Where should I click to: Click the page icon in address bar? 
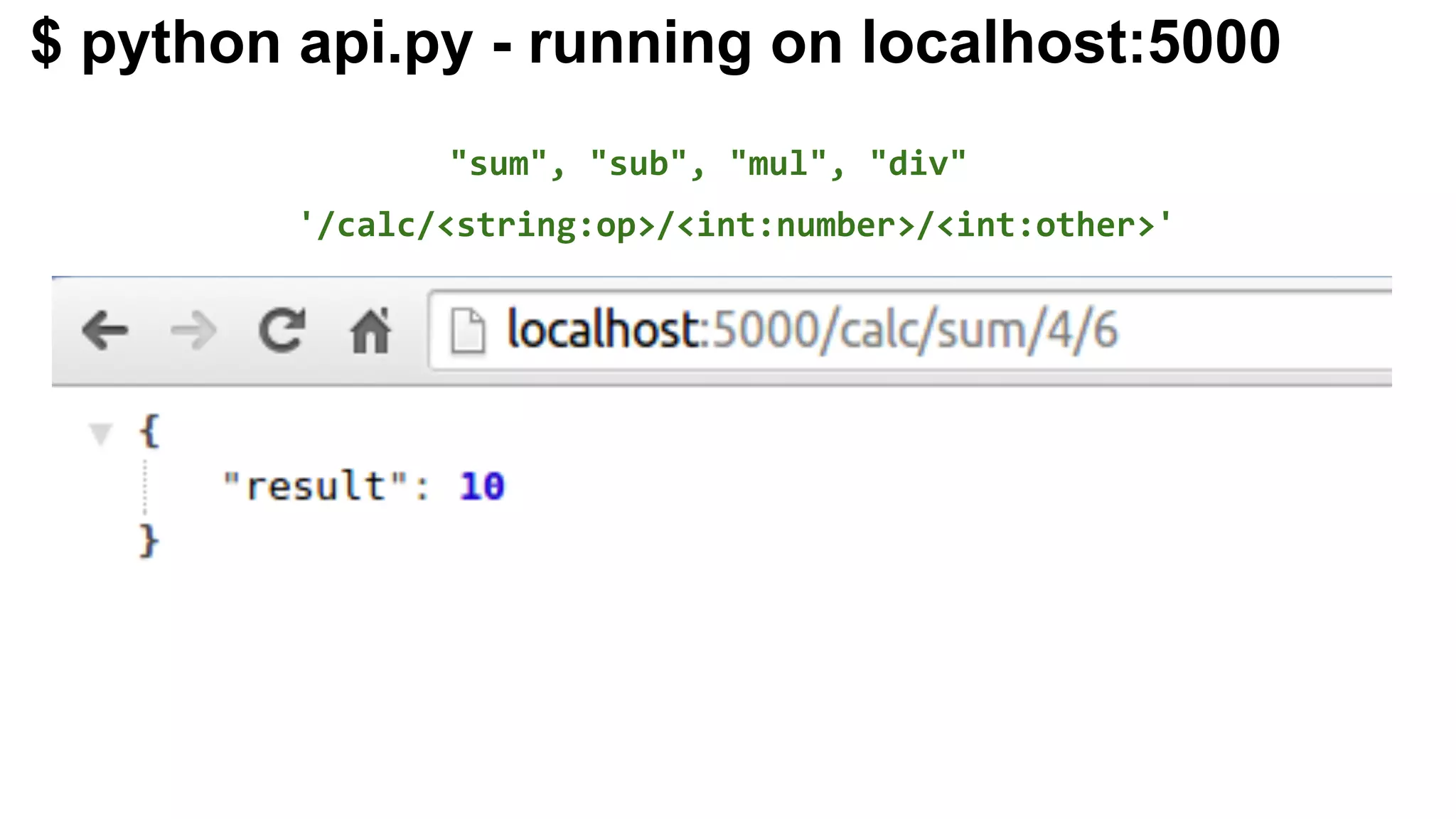coord(468,331)
